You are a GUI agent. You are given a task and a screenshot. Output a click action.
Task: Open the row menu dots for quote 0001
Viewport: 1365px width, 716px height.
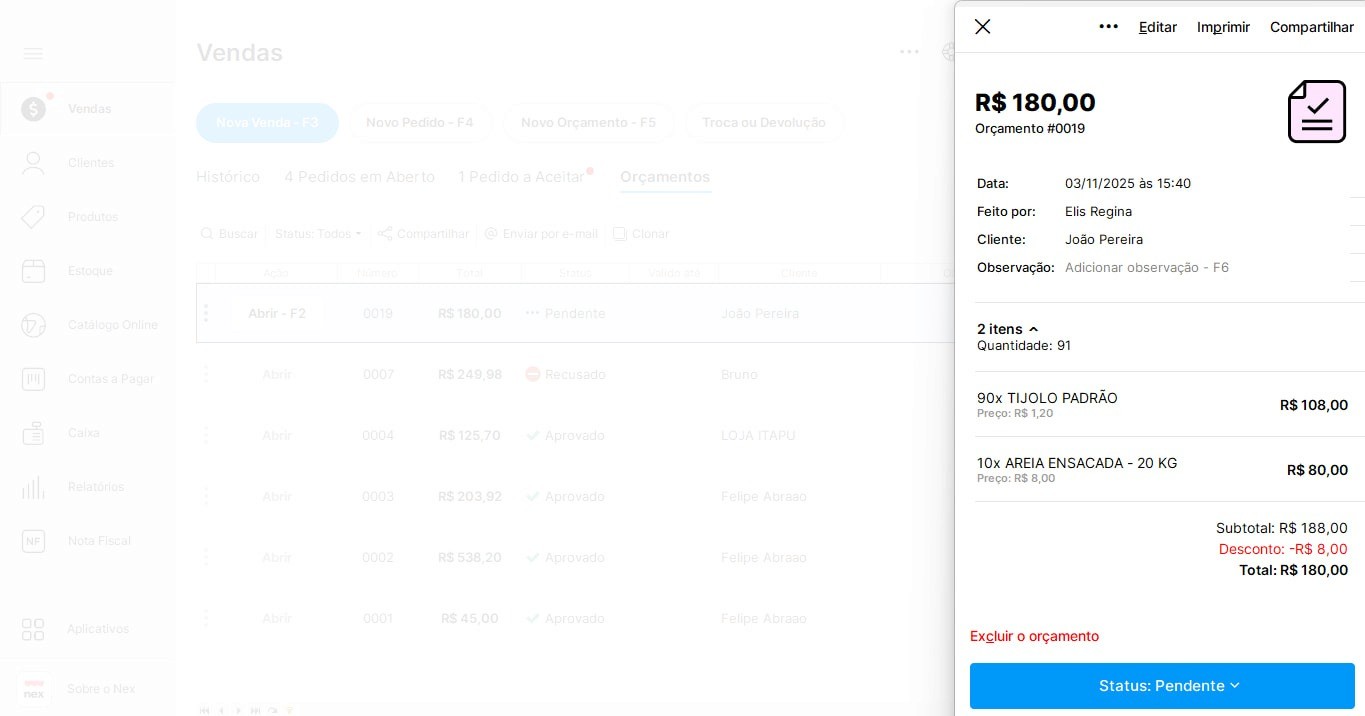pyautogui.click(x=206, y=619)
